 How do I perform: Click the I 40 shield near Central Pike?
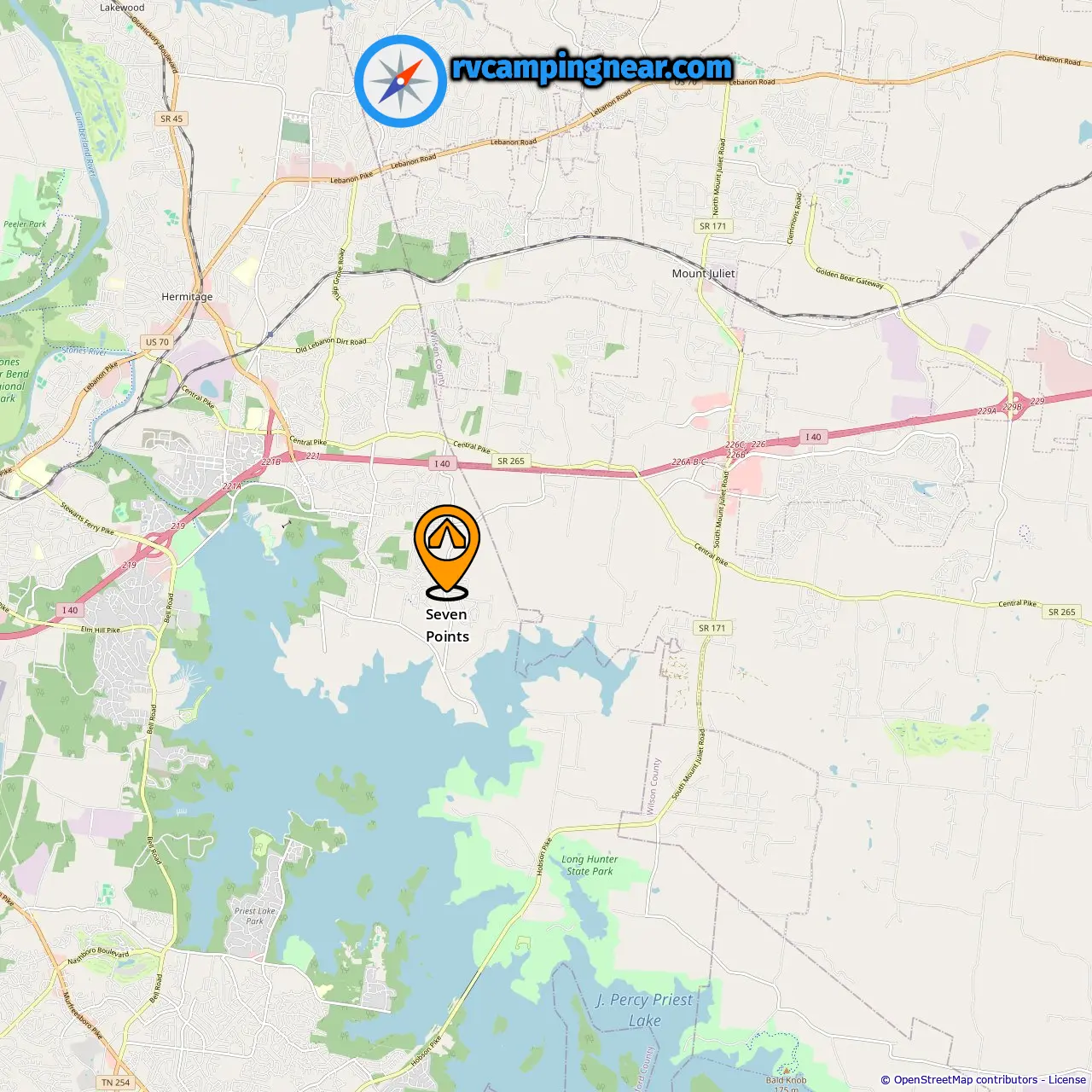[x=442, y=464]
